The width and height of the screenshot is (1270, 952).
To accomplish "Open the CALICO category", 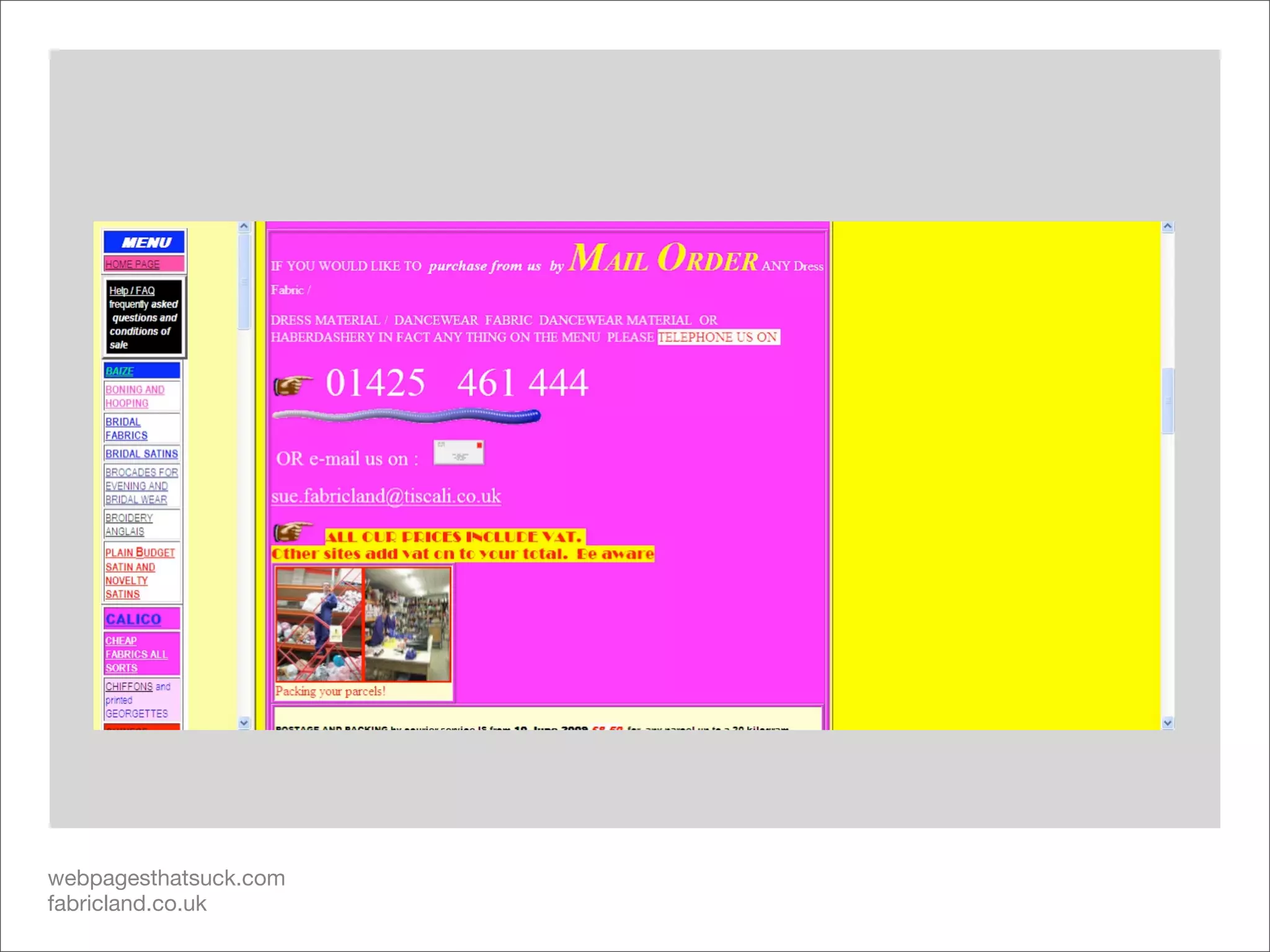I will 133,619.
